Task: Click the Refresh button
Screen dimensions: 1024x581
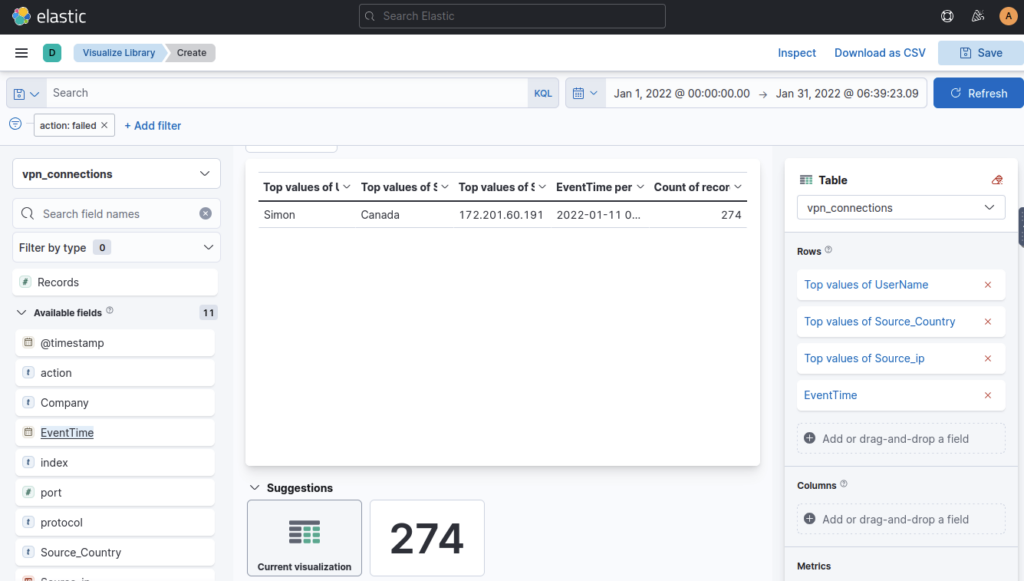Action: pyautogui.click(x=978, y=93)
